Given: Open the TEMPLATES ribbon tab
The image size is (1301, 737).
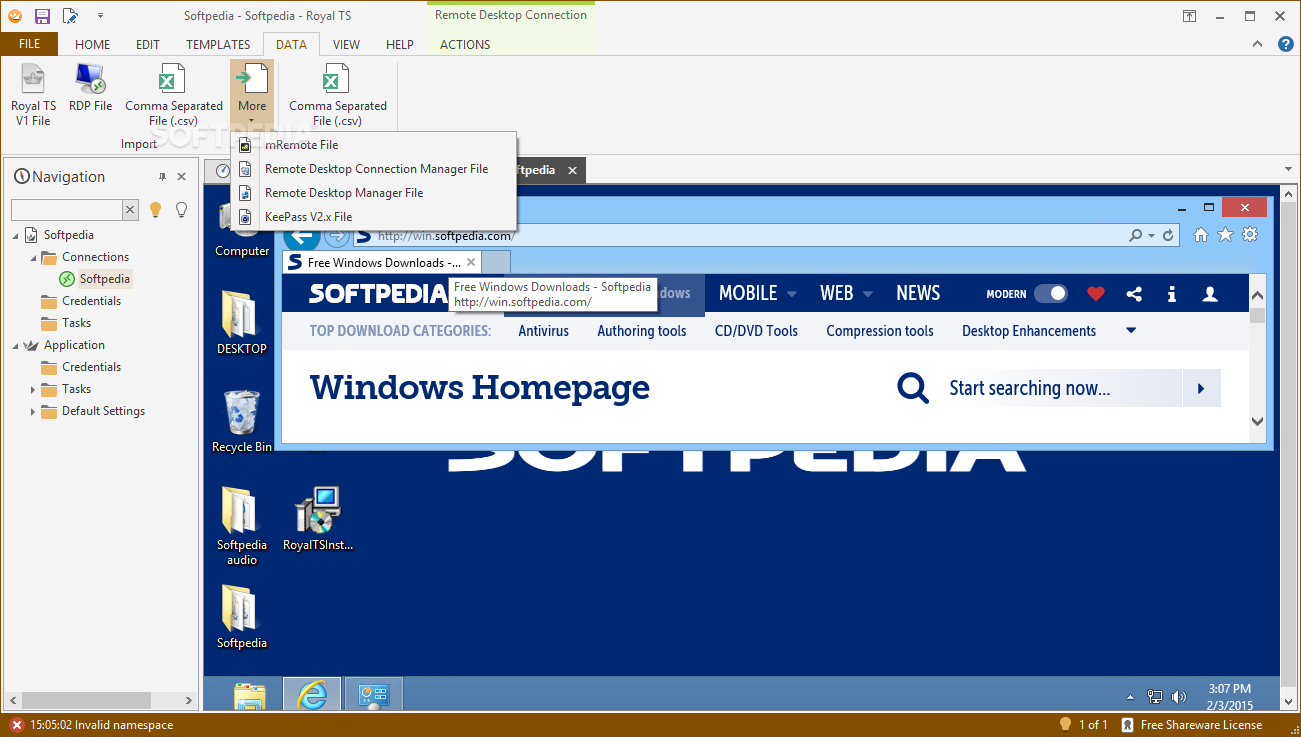Looking at the screenshot, I should point(218,44).
